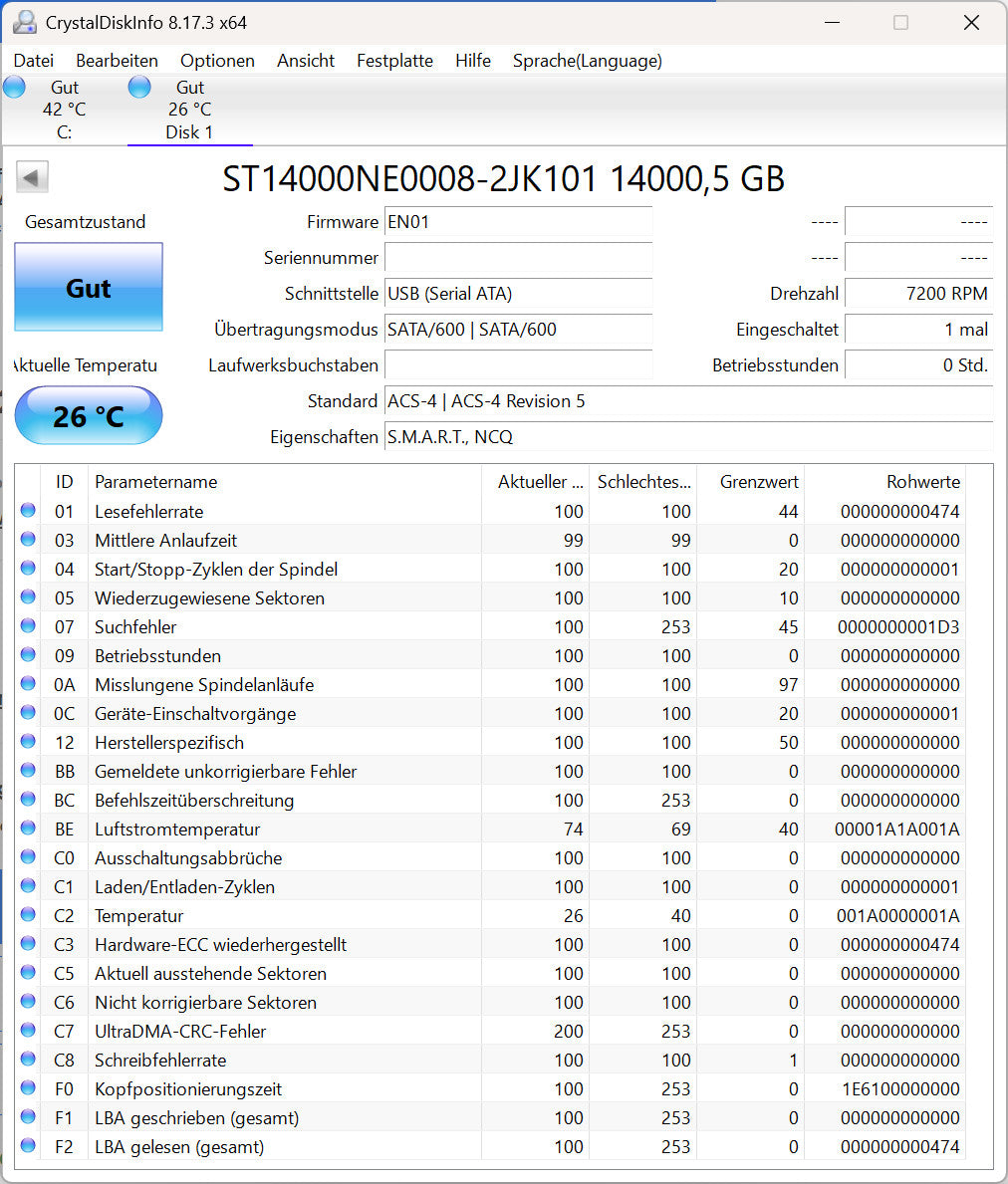The width and height of the screenshot is (1008, 1184).
Task: Click the blue Gut health status button
Action: (88, 288)
